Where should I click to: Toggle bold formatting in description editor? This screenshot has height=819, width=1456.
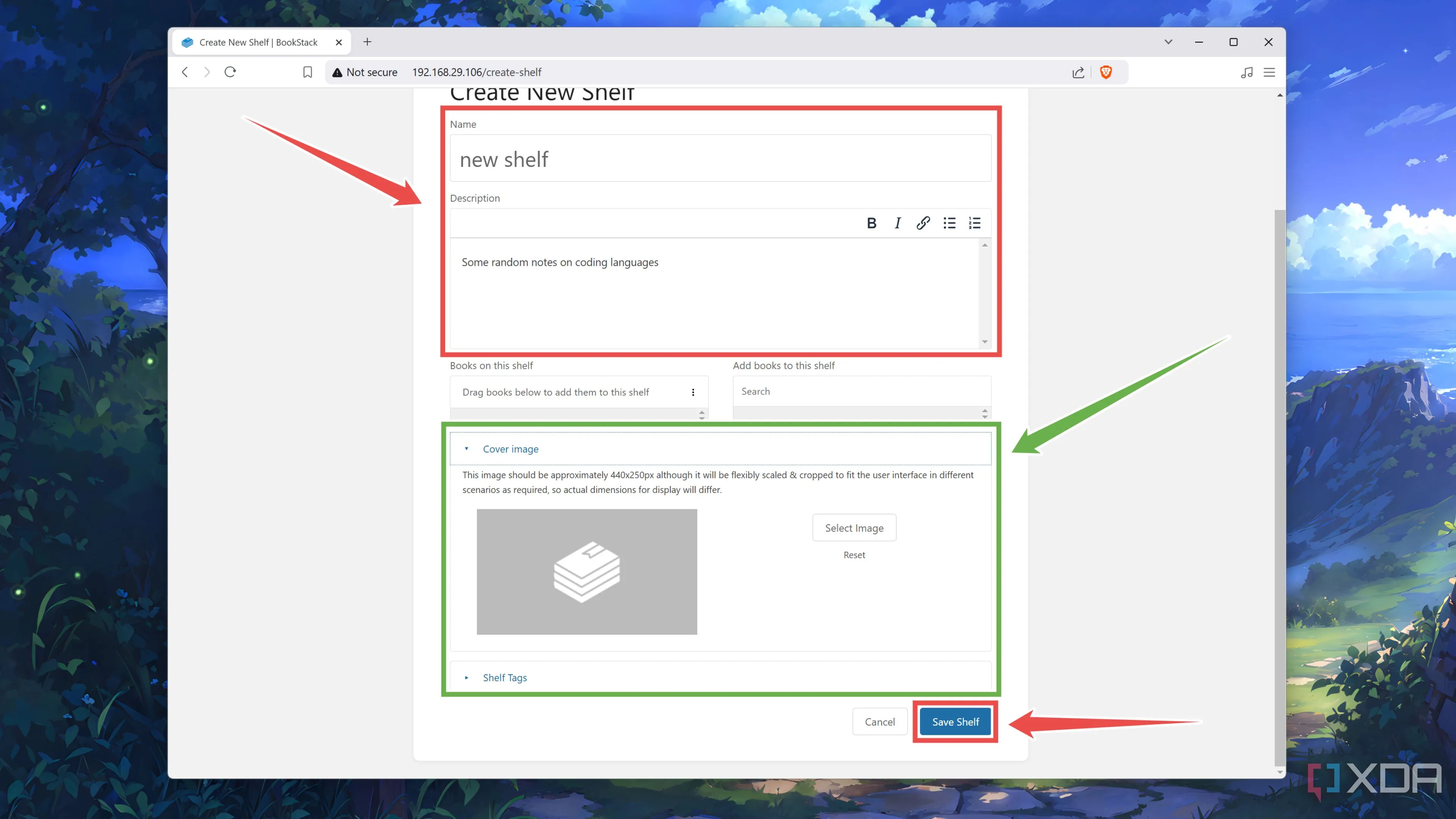coord(872,223)
